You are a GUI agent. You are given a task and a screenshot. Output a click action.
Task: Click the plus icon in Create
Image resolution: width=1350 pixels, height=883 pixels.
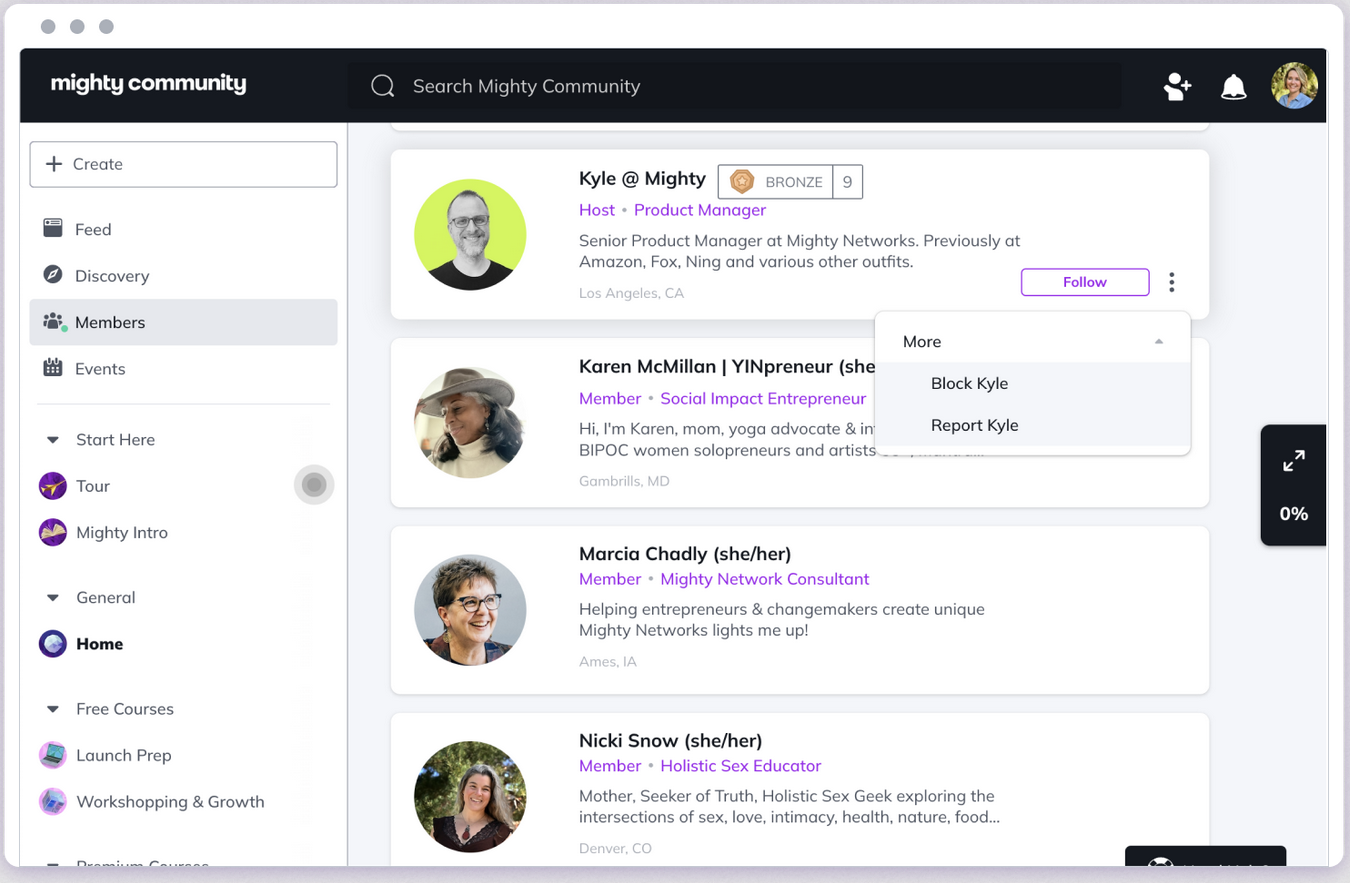click(x=54, y=164)
